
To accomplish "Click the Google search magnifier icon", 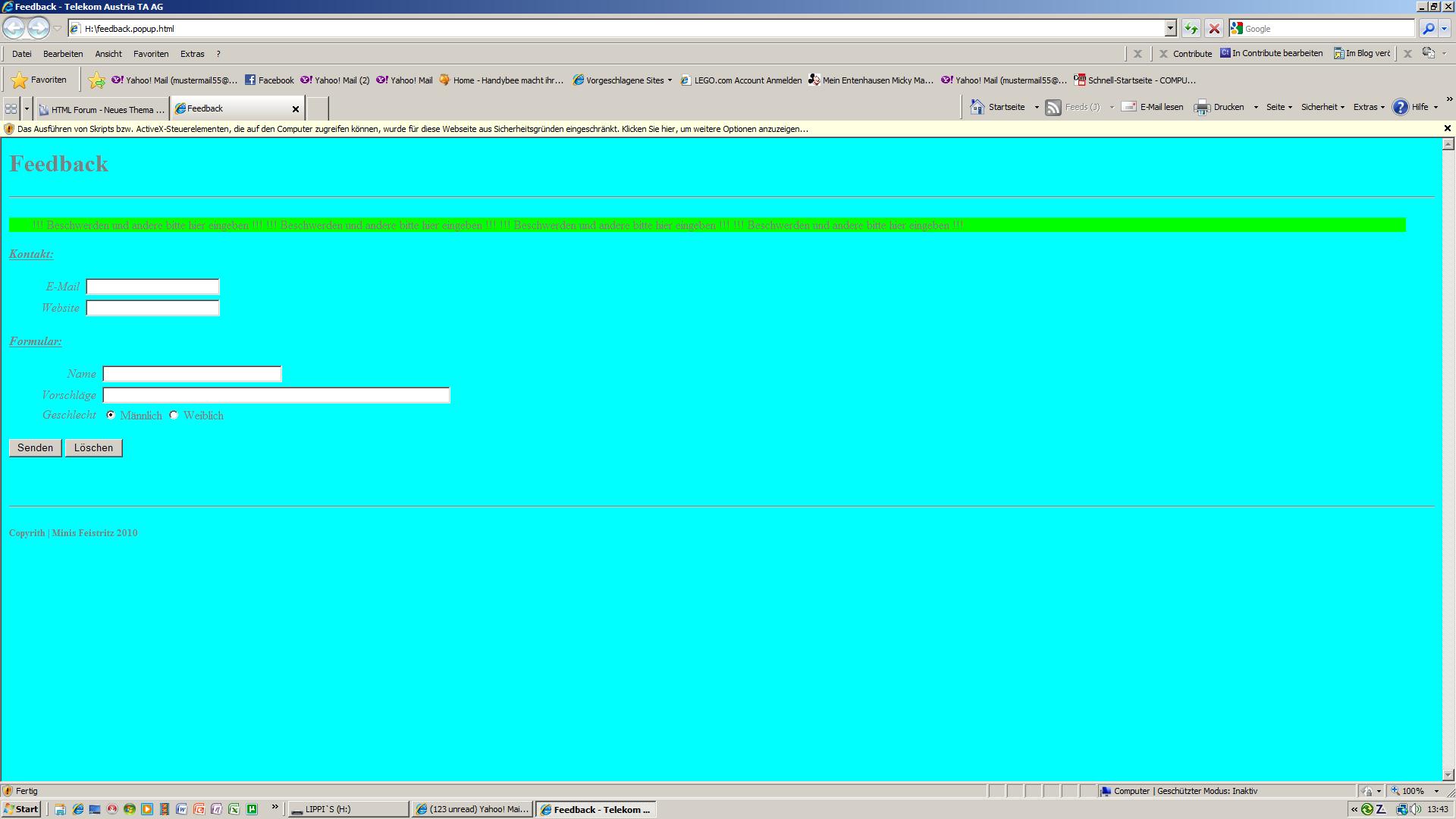I will coord(1429,29).
